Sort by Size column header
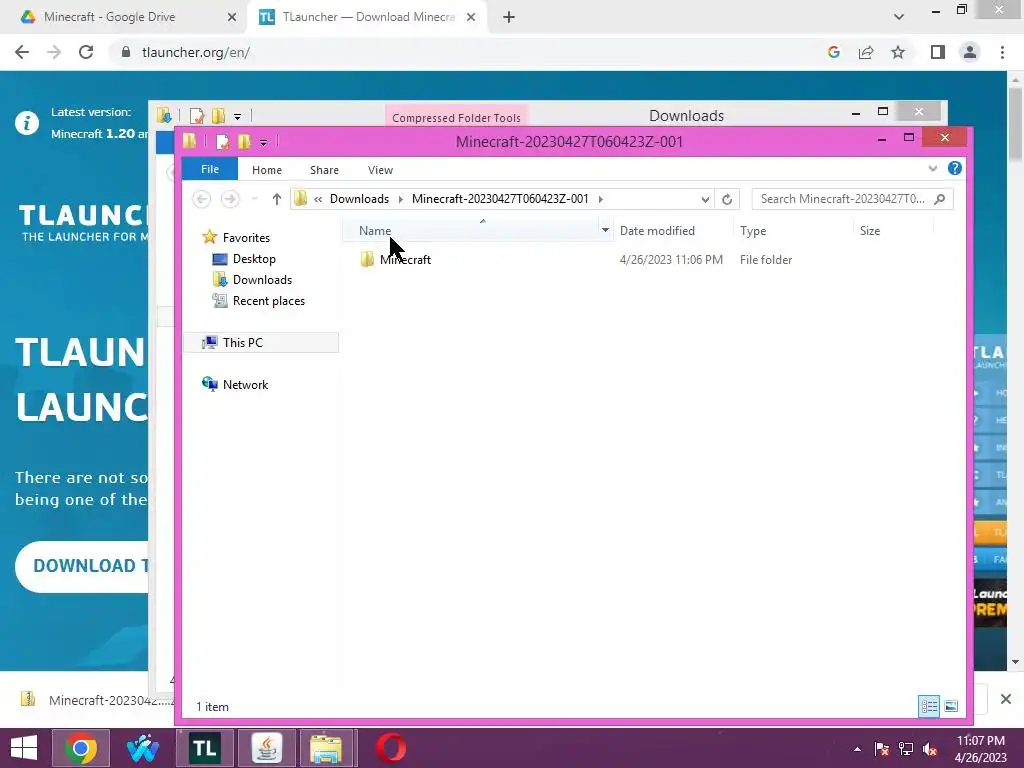The width and height of the screenshot is (1024, 768). 870,231
